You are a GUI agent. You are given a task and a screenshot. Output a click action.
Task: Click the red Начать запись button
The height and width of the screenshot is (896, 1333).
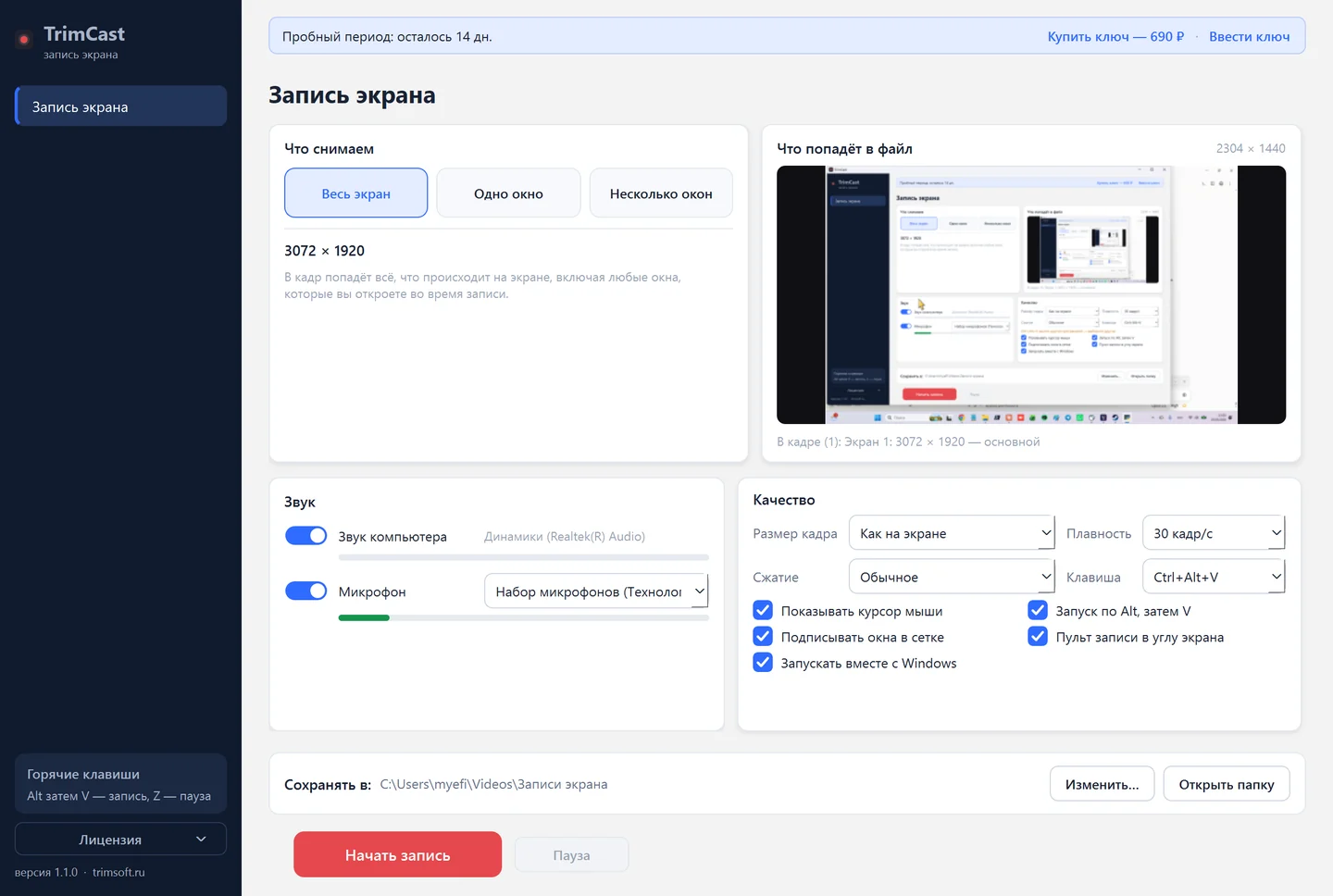pyautogui.click(x=397, y=854)
